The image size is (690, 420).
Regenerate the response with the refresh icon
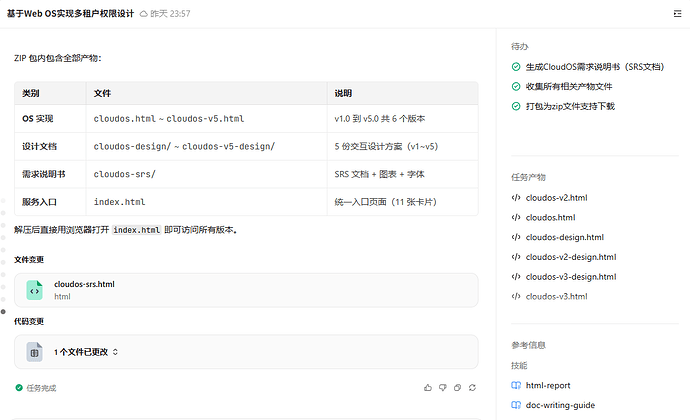coord(472,387)
